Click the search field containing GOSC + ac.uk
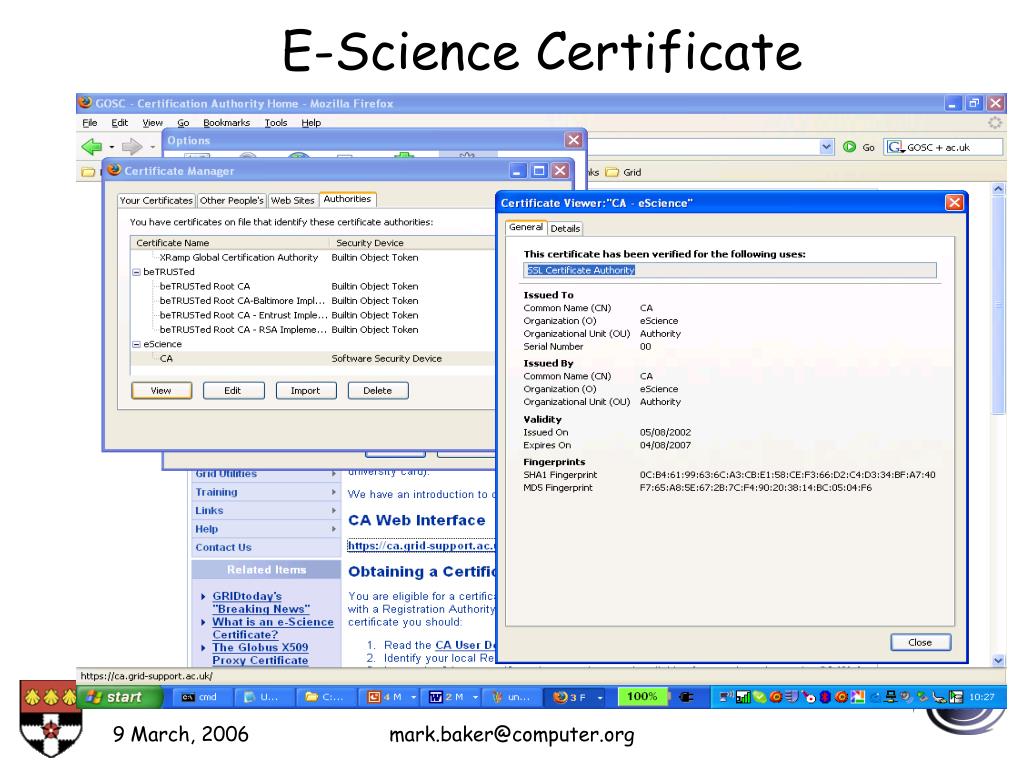 click(944, 147)
